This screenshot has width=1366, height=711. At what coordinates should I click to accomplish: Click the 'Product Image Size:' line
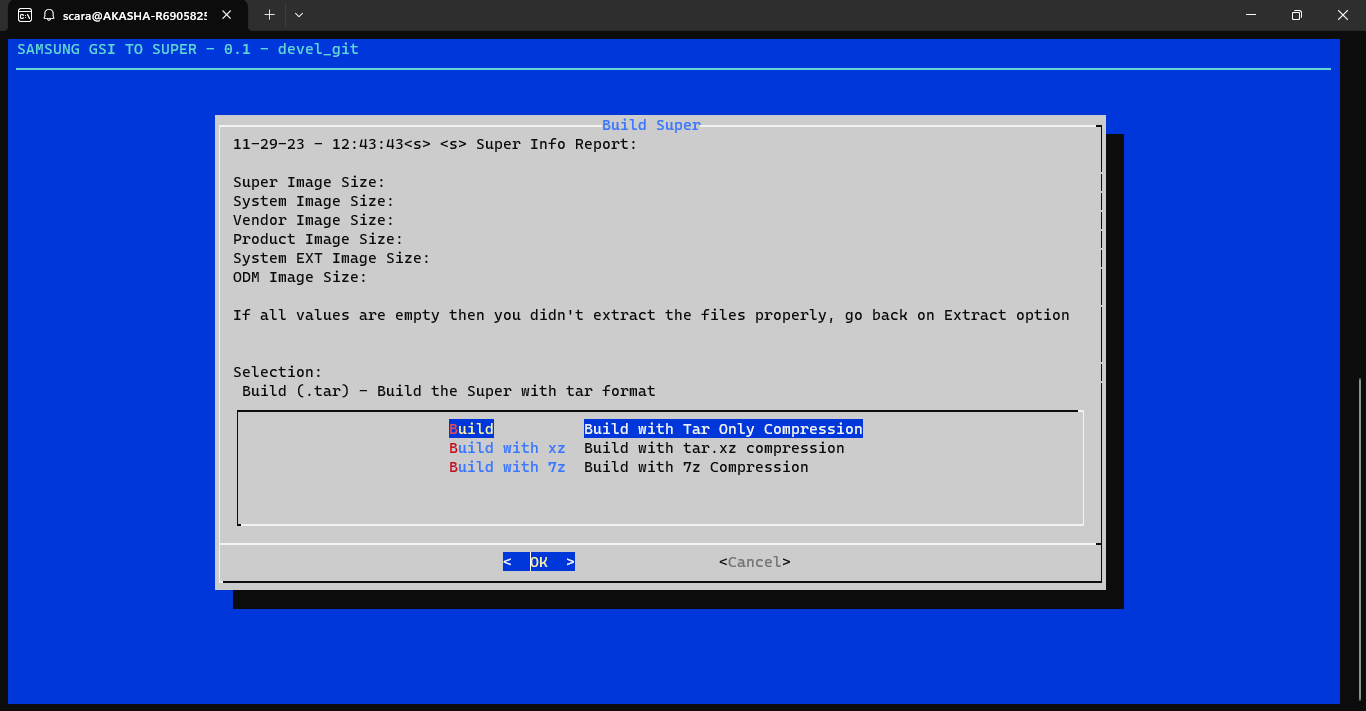tap(318, 239)
